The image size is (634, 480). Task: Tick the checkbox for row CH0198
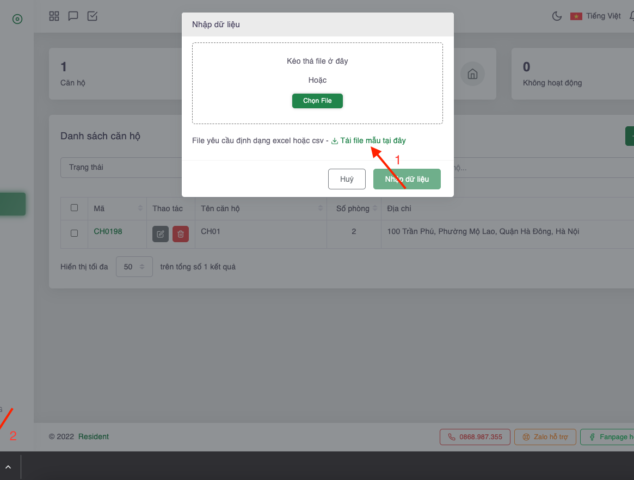74,233
